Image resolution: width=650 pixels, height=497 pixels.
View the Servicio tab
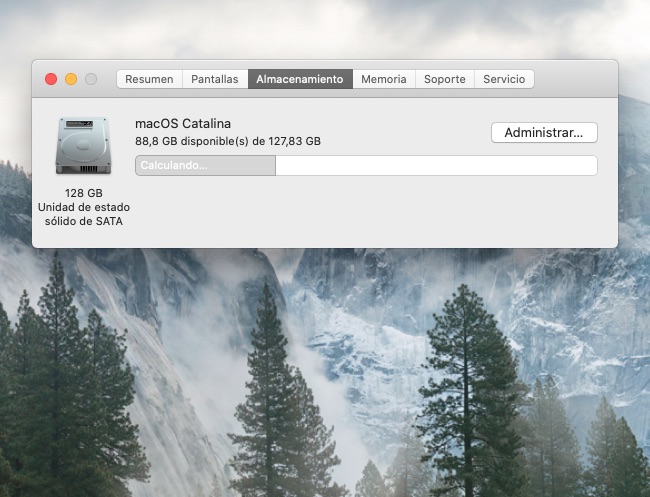504,79
